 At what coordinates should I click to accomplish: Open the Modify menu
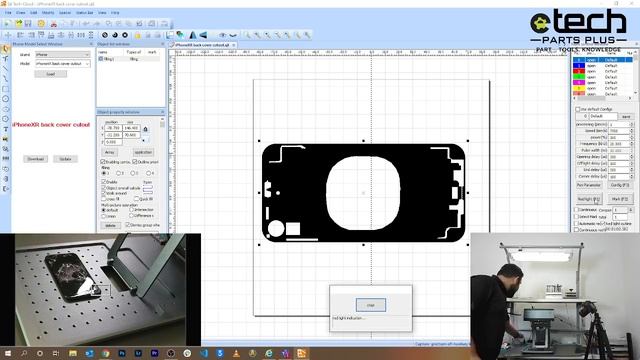48,13
